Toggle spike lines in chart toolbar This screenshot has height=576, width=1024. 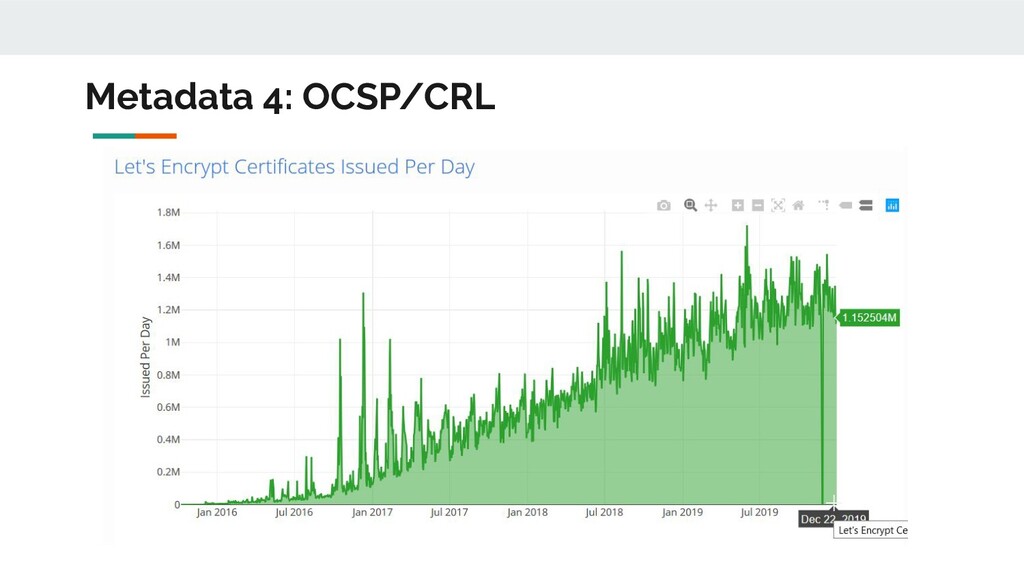click(x=824, y=206)
